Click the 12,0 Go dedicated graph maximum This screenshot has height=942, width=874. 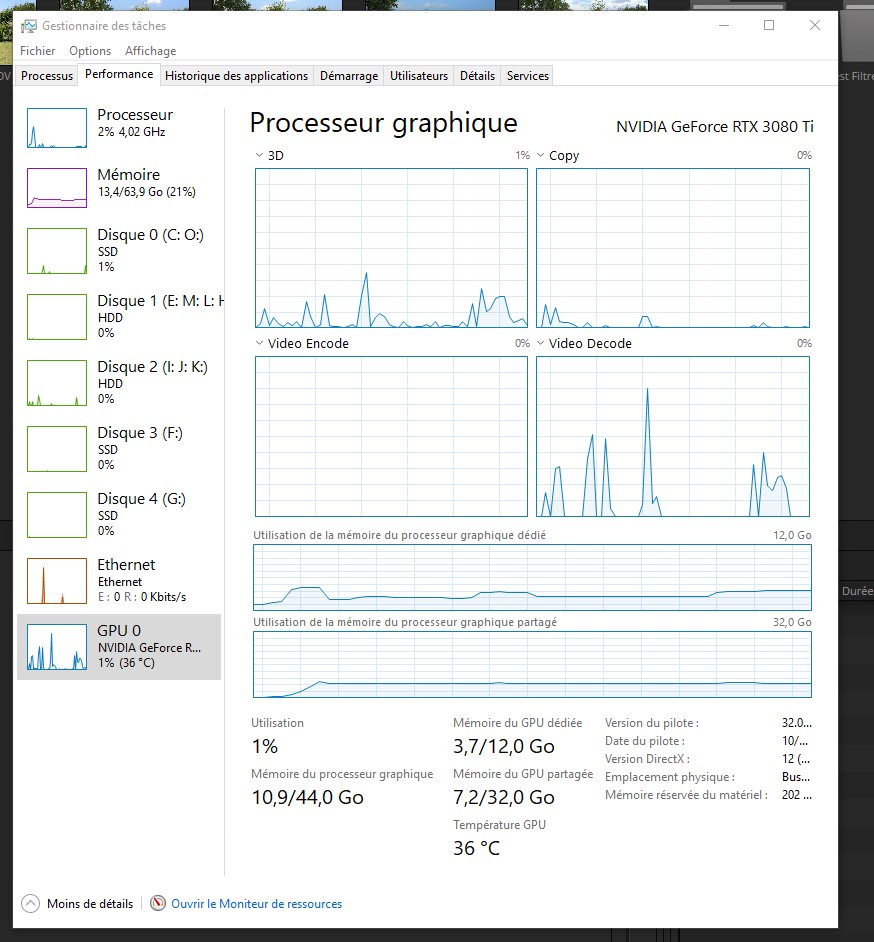click(x=792, y=535)
